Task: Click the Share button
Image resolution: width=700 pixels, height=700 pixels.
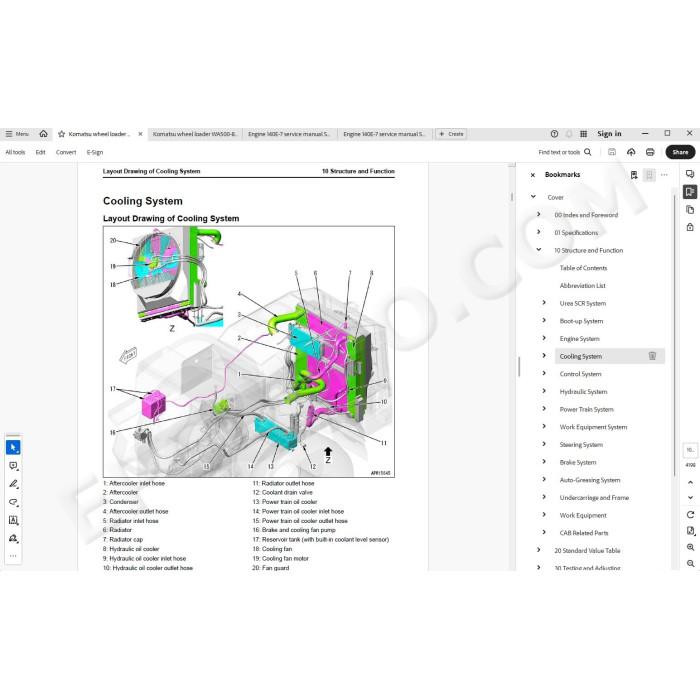Action: coord(680,152)
